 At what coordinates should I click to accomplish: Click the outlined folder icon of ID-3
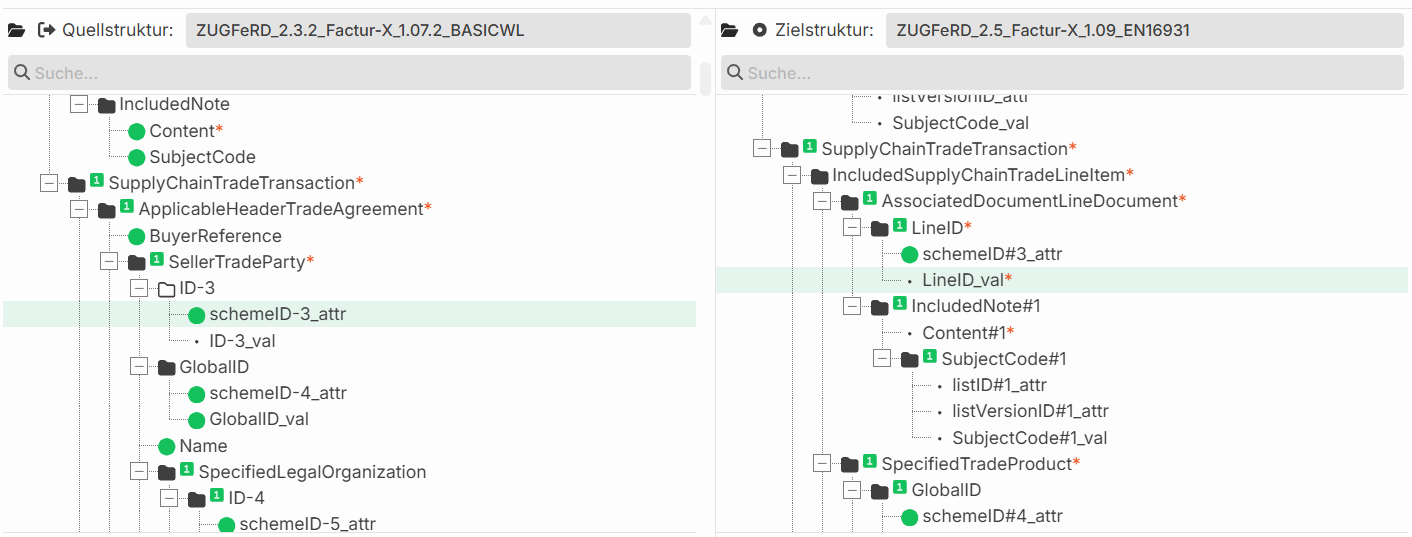(167, 289)
